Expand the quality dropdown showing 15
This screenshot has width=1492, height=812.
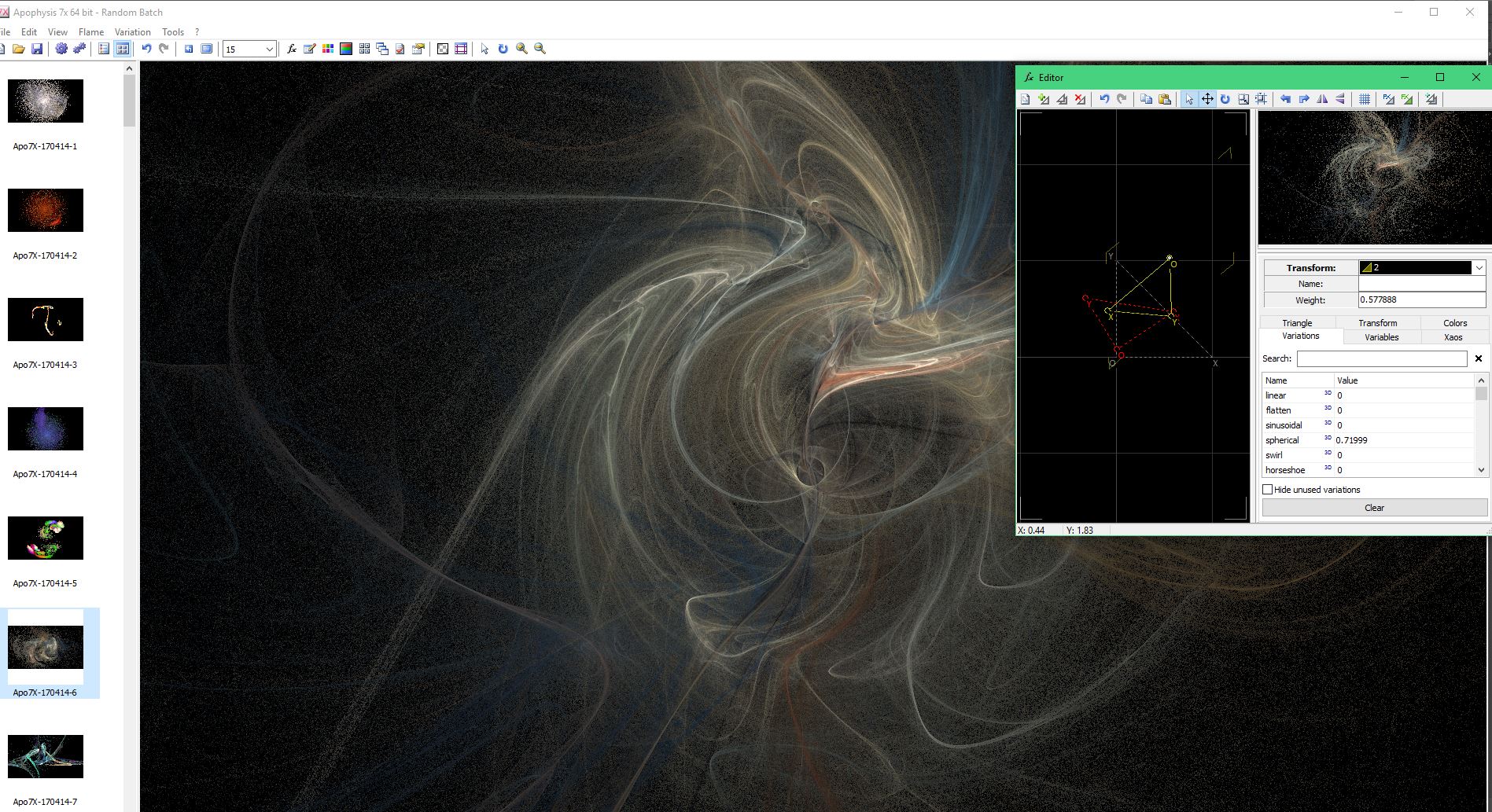point(269,50)
